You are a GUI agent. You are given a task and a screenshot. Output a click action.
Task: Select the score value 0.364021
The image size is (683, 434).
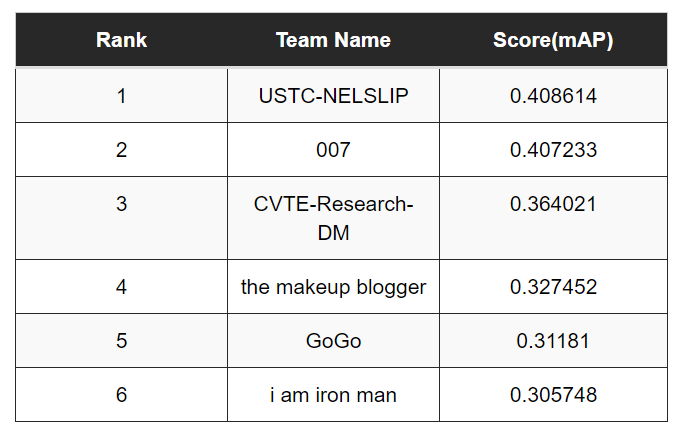(x=553, y=204)
